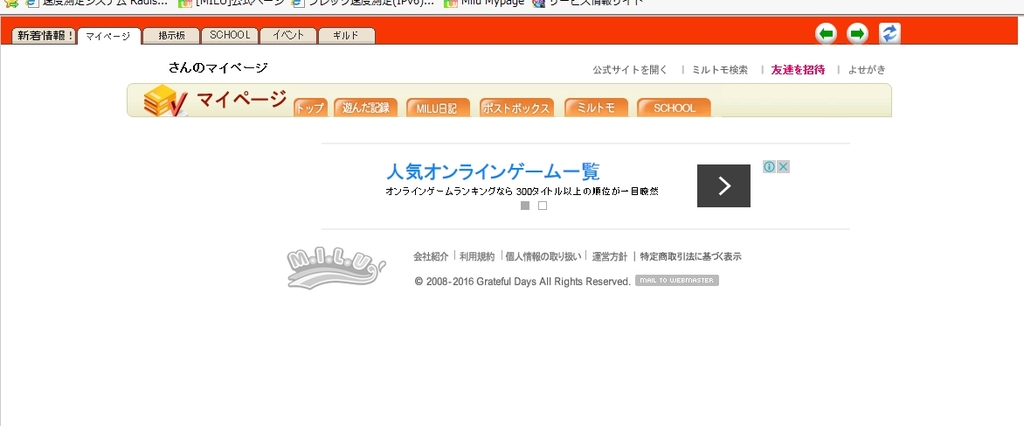This screenshot has height=426, width=1024.
Task: Open the 遊んだ記録 section
Action: point(366,108)
